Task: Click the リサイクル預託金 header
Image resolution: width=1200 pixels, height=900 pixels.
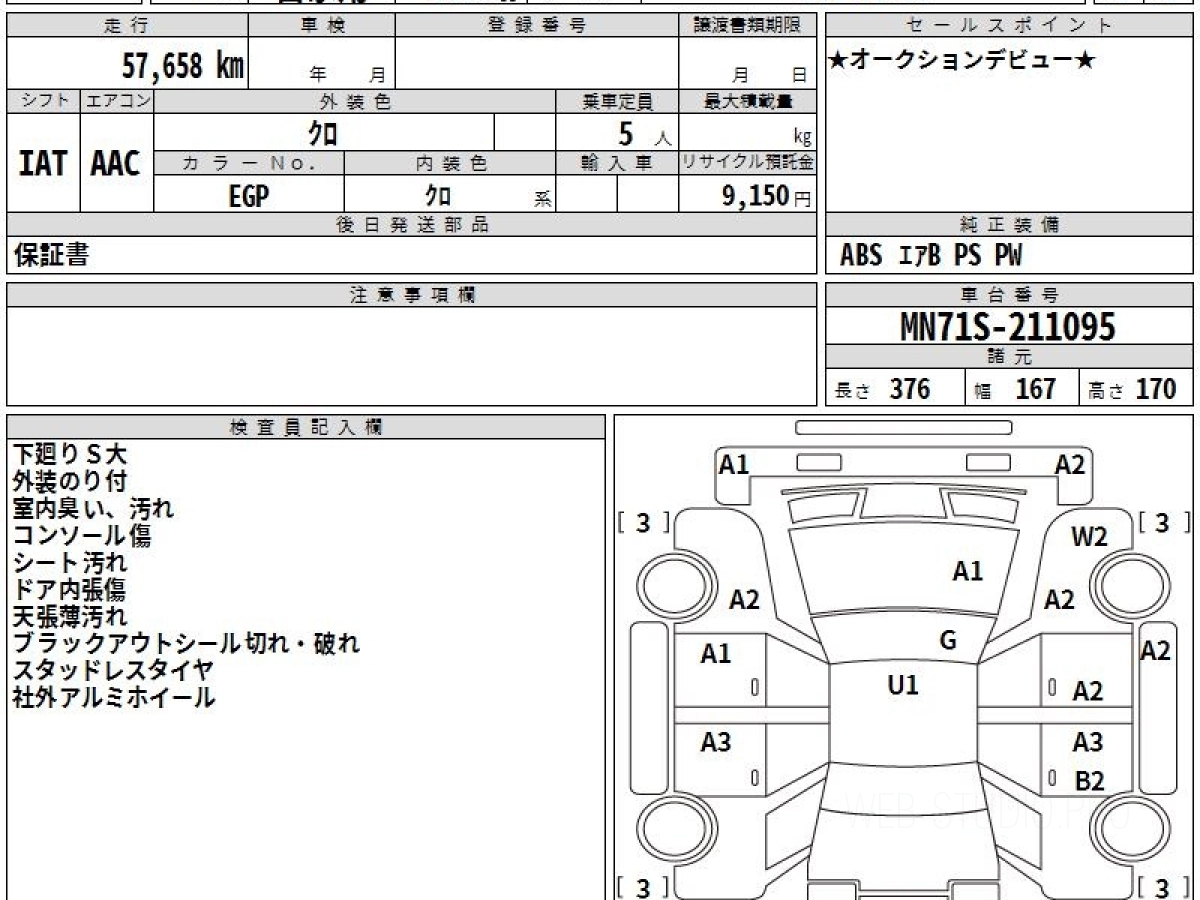Action: tap(747, 163)
